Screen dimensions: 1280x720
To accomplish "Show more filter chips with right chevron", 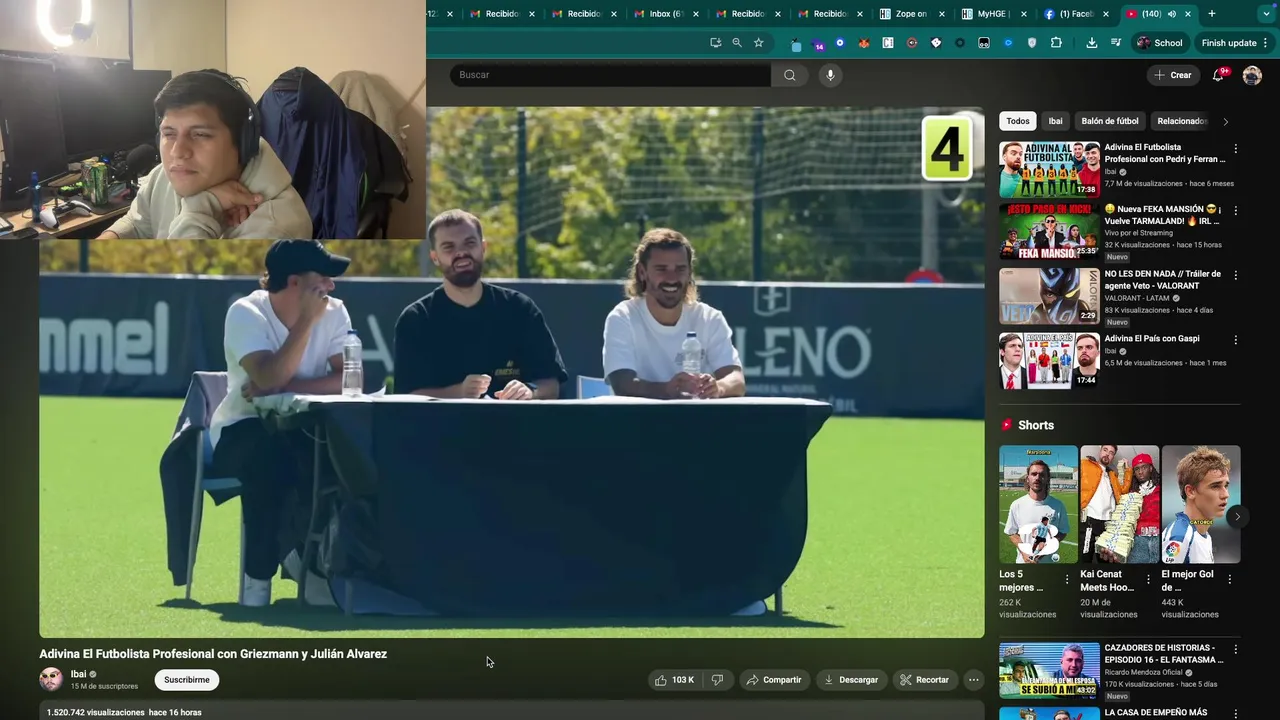I will click(1226, 122).
